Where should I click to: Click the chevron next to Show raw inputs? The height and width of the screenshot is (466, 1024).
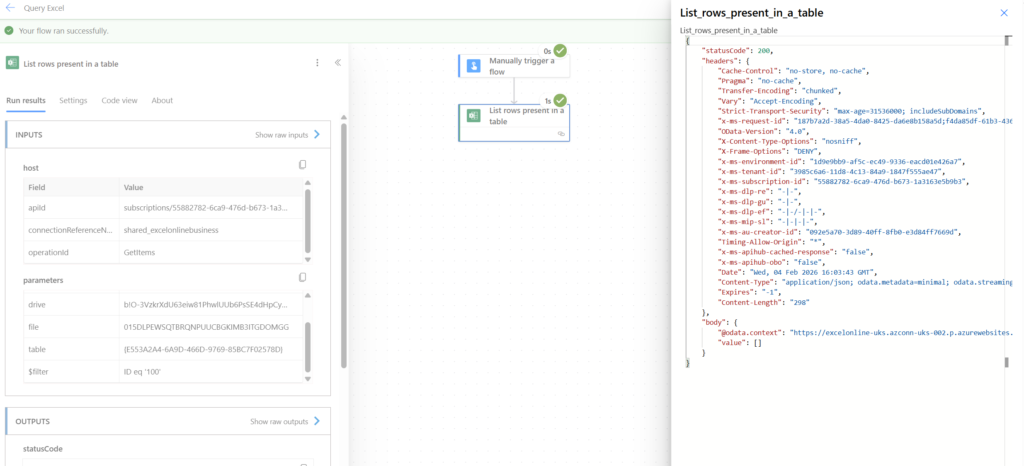(317, 134)
